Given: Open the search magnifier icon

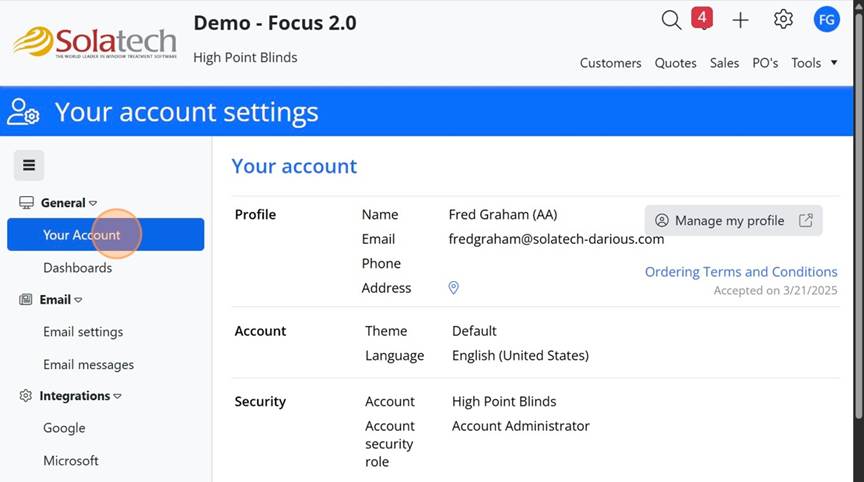Looking at the screenshot, I should [x=671, y=20].
